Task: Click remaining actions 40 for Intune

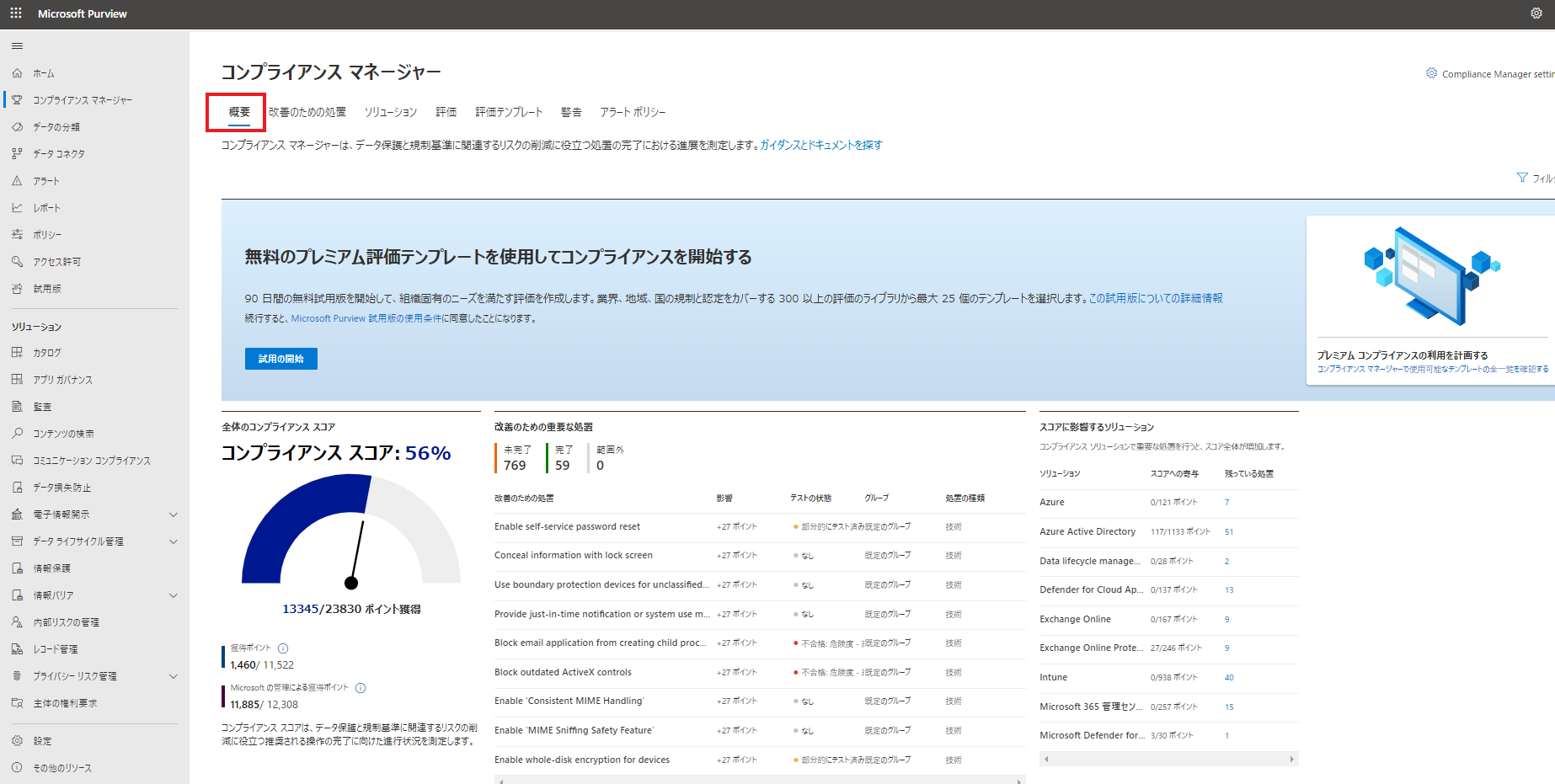Action: coord(1229,678)
